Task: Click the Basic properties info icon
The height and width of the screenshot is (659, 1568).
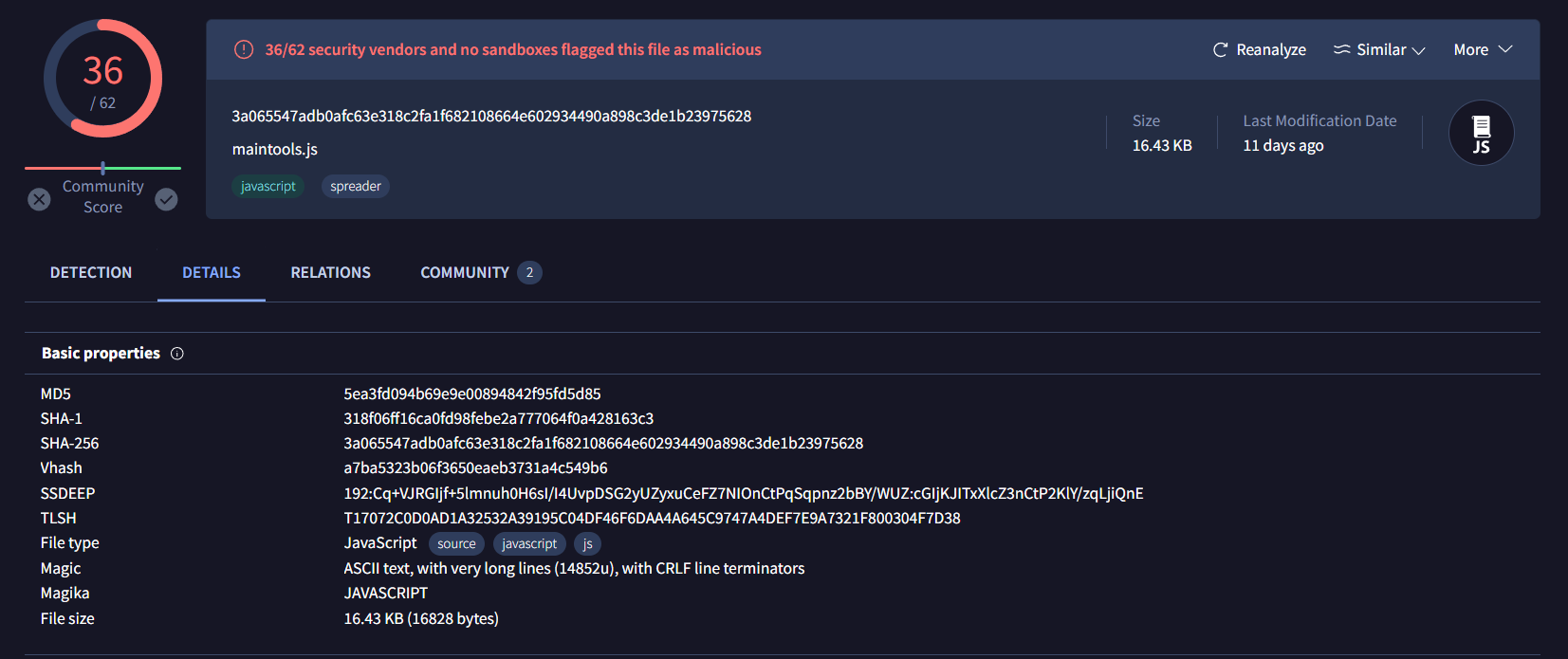Action: tap(177, 354)
